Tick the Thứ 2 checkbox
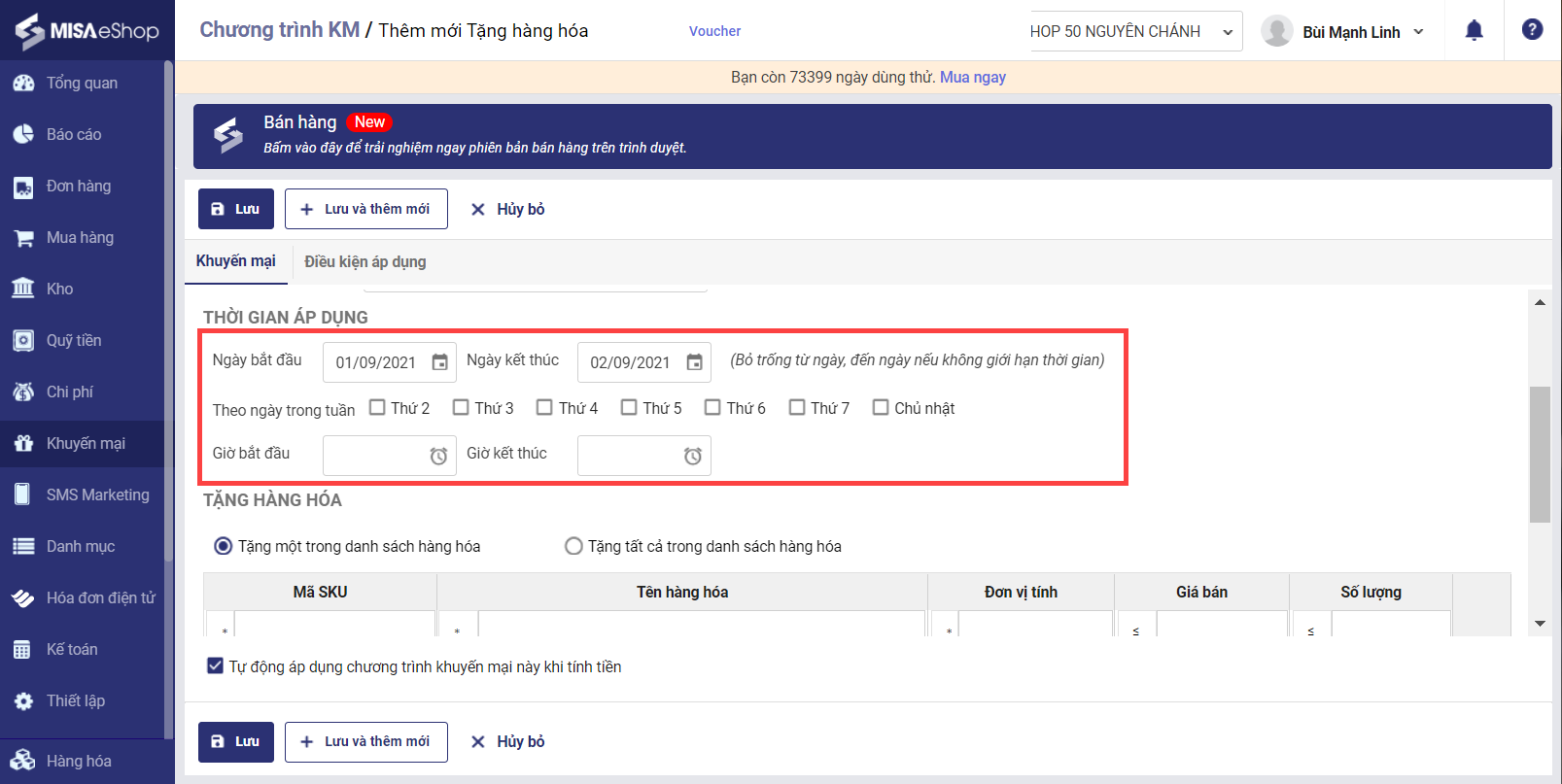The image size is (1562, 784). [x=377, y=407]
